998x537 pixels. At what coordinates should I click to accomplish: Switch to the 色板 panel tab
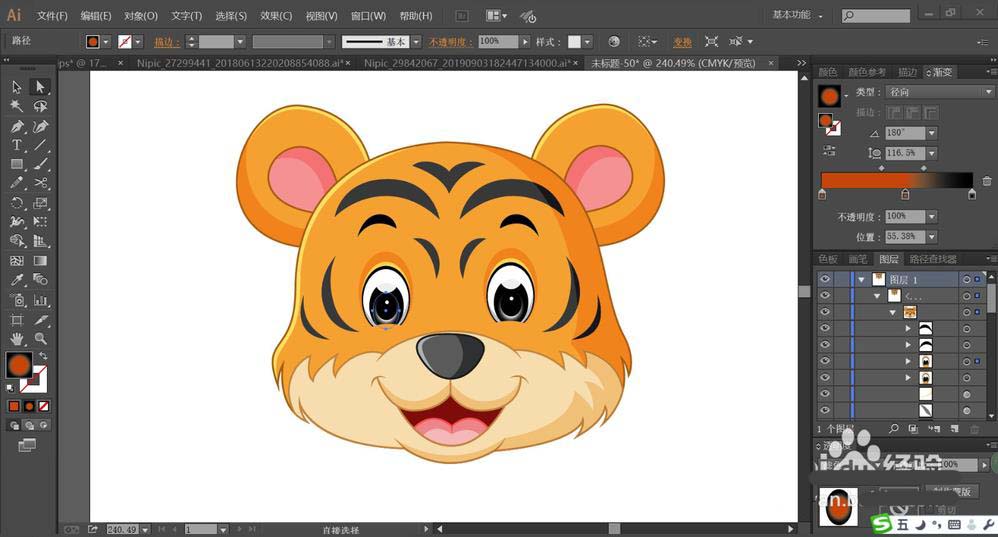[828, 259]
